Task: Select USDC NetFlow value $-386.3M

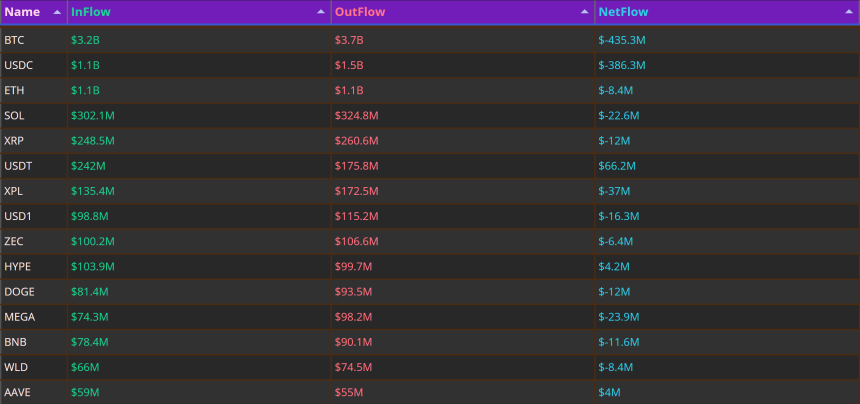Action: 622,65
